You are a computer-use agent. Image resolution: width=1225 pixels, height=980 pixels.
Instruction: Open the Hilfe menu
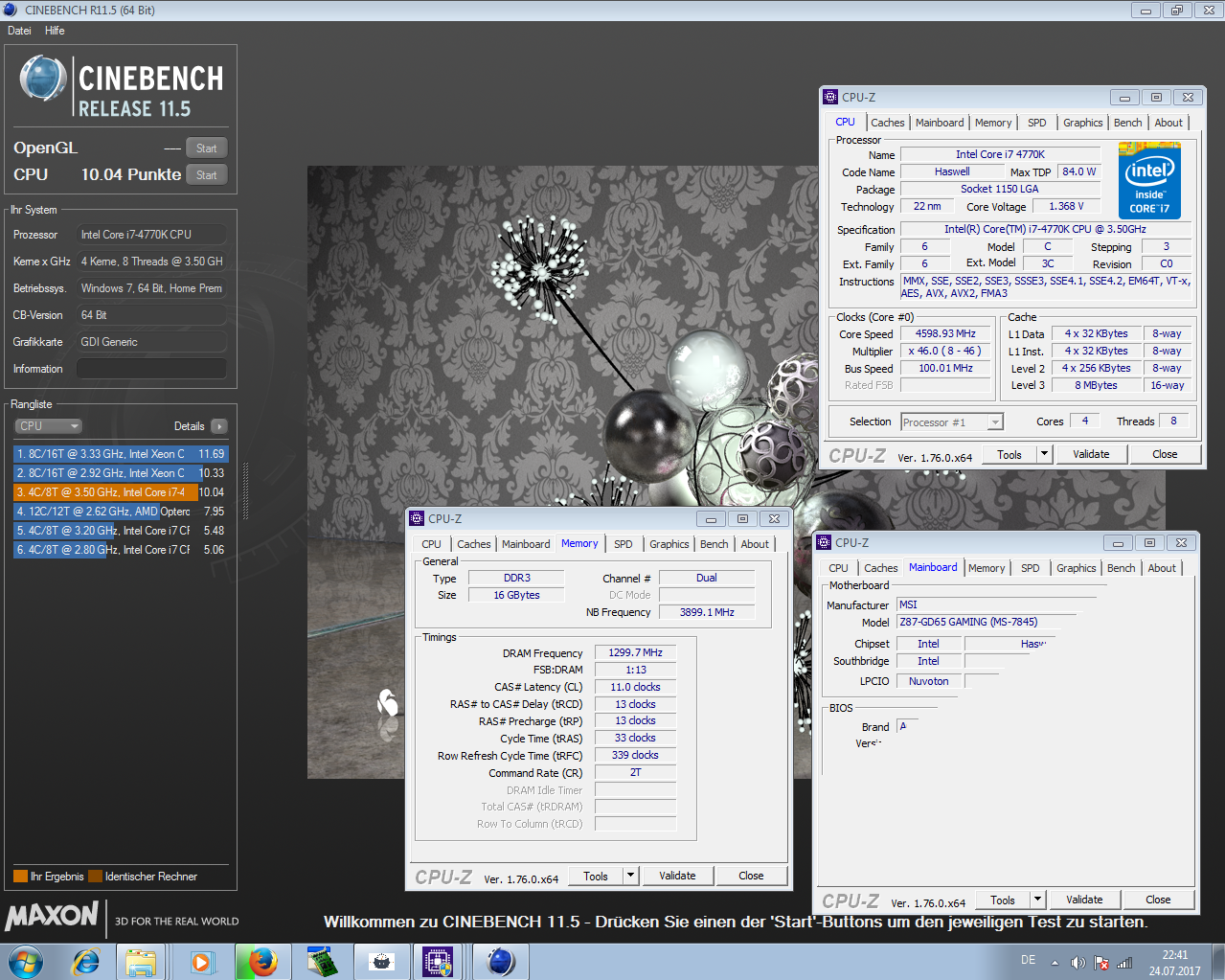click(55, 31)
